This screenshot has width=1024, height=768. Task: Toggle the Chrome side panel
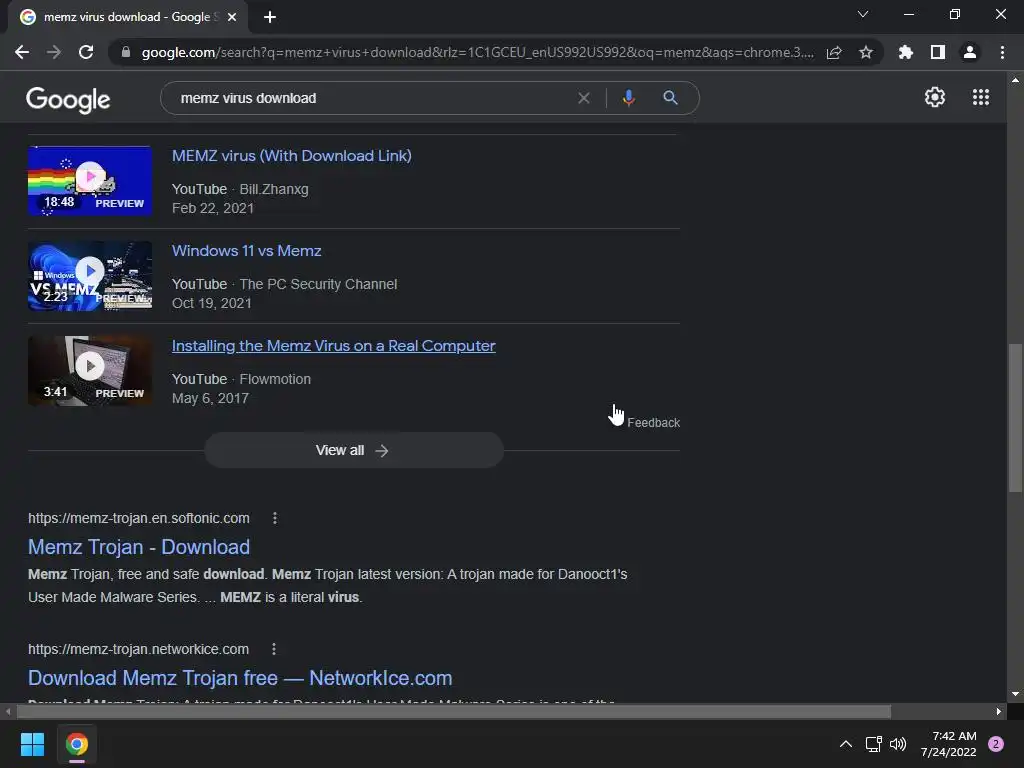[938, 52]
